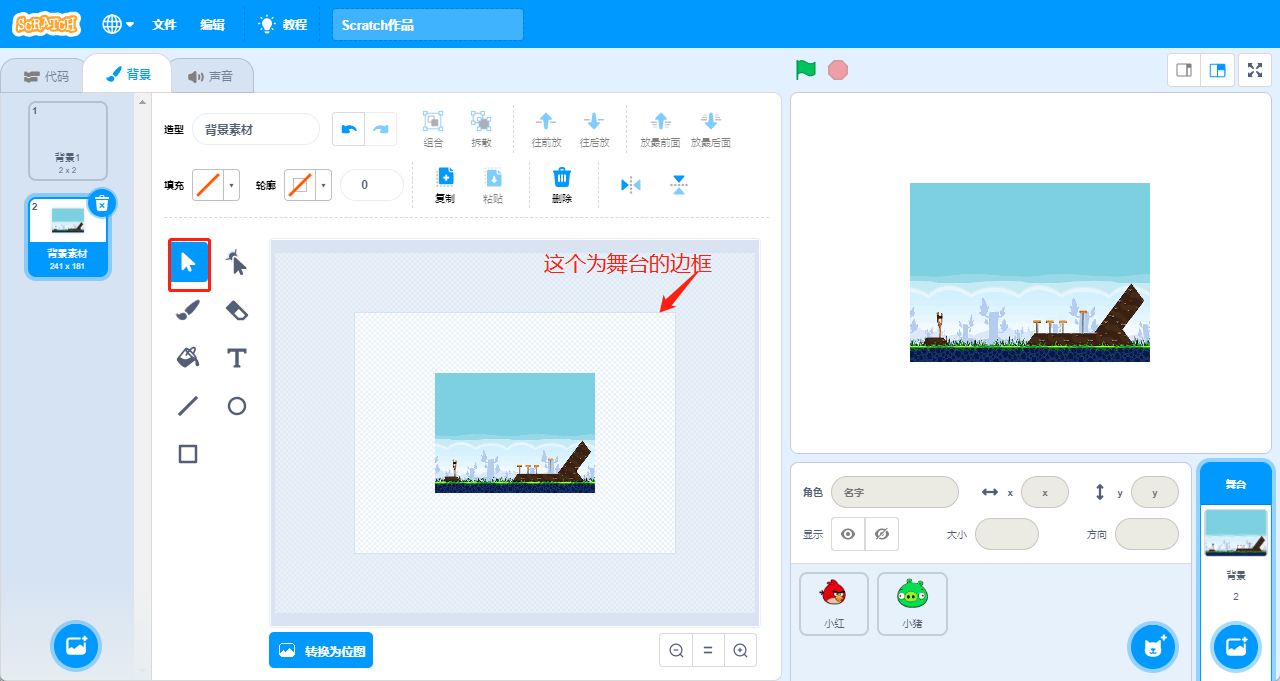
Task: Open the 文件 menu
Action: [x=164, y=24]
